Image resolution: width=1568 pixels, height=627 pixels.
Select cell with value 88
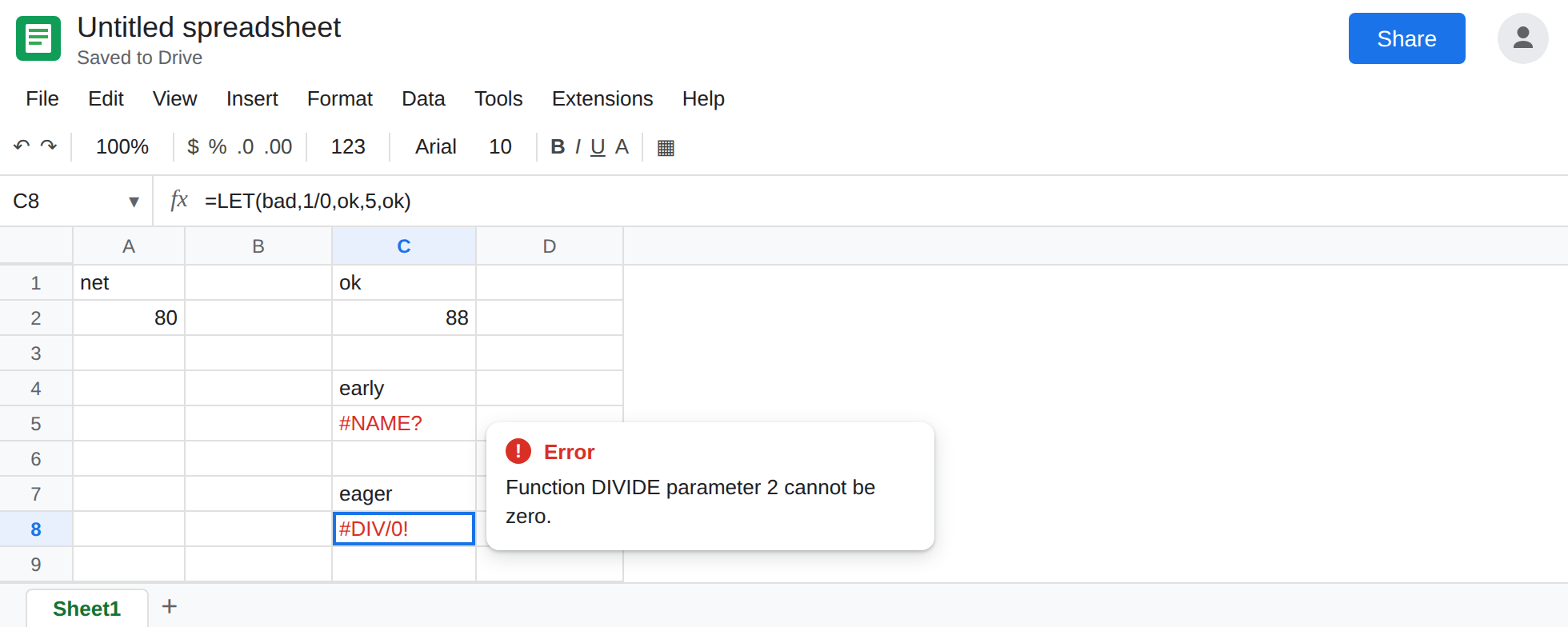(x=404, y=318)
